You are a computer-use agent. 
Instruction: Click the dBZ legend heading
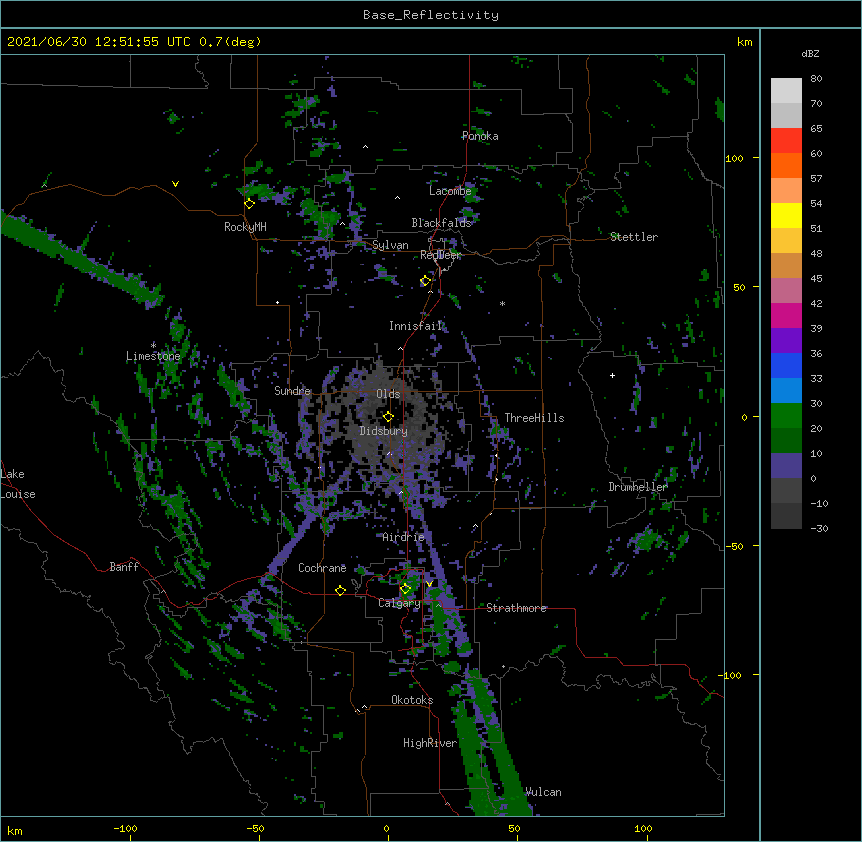(810, 53)
